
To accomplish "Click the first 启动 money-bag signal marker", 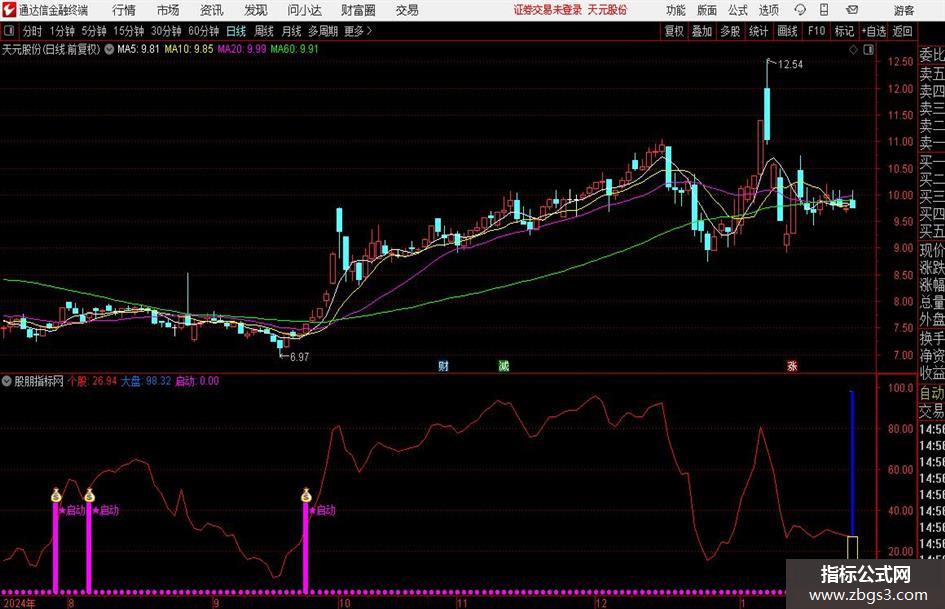I will point(56,496).
